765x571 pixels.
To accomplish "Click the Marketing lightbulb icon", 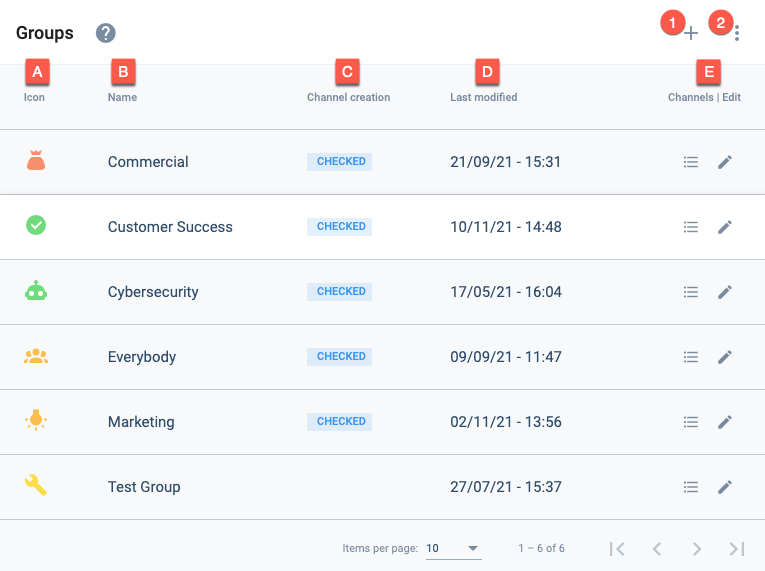I will click(x=36, y=420).
